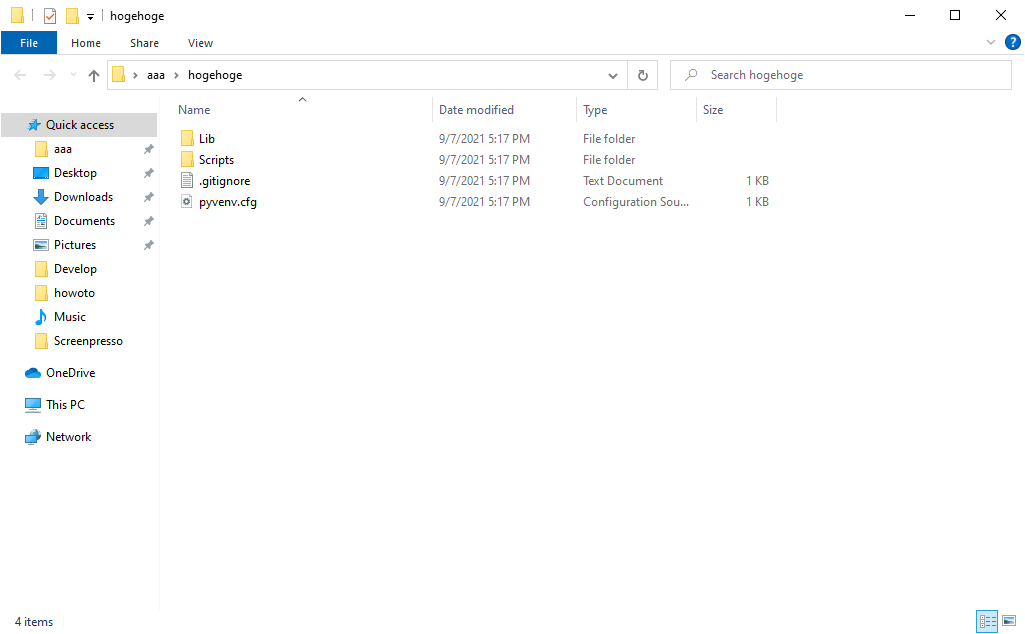
Task: Click the Network icon in sidebar
Action: 33,437
